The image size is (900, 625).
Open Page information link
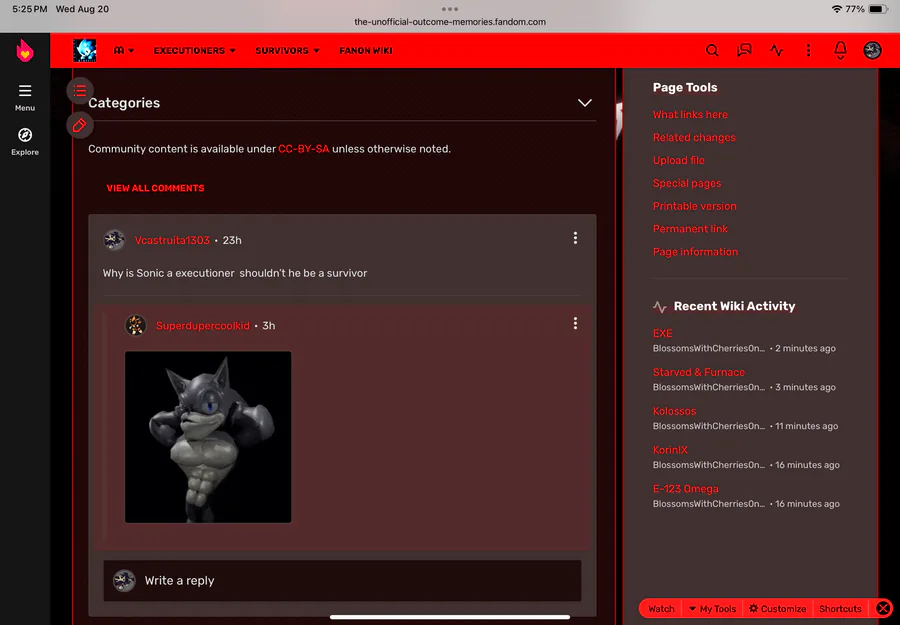[695, 251]
